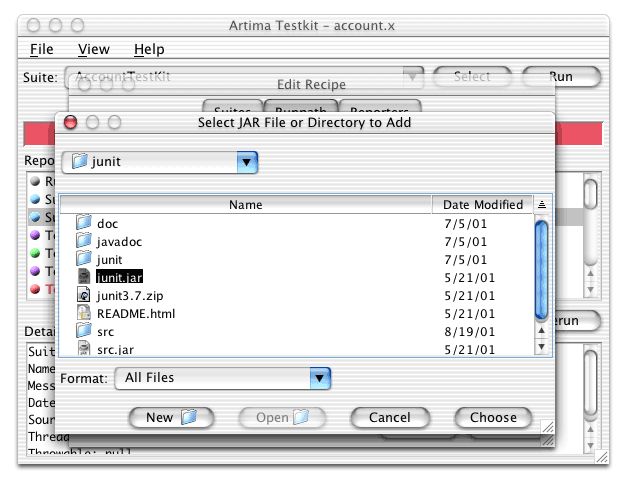Image resolution: width=632 pixels, height=487 pixels.
Task: Click the javadoc folder icon
Action: click(84, 240)
